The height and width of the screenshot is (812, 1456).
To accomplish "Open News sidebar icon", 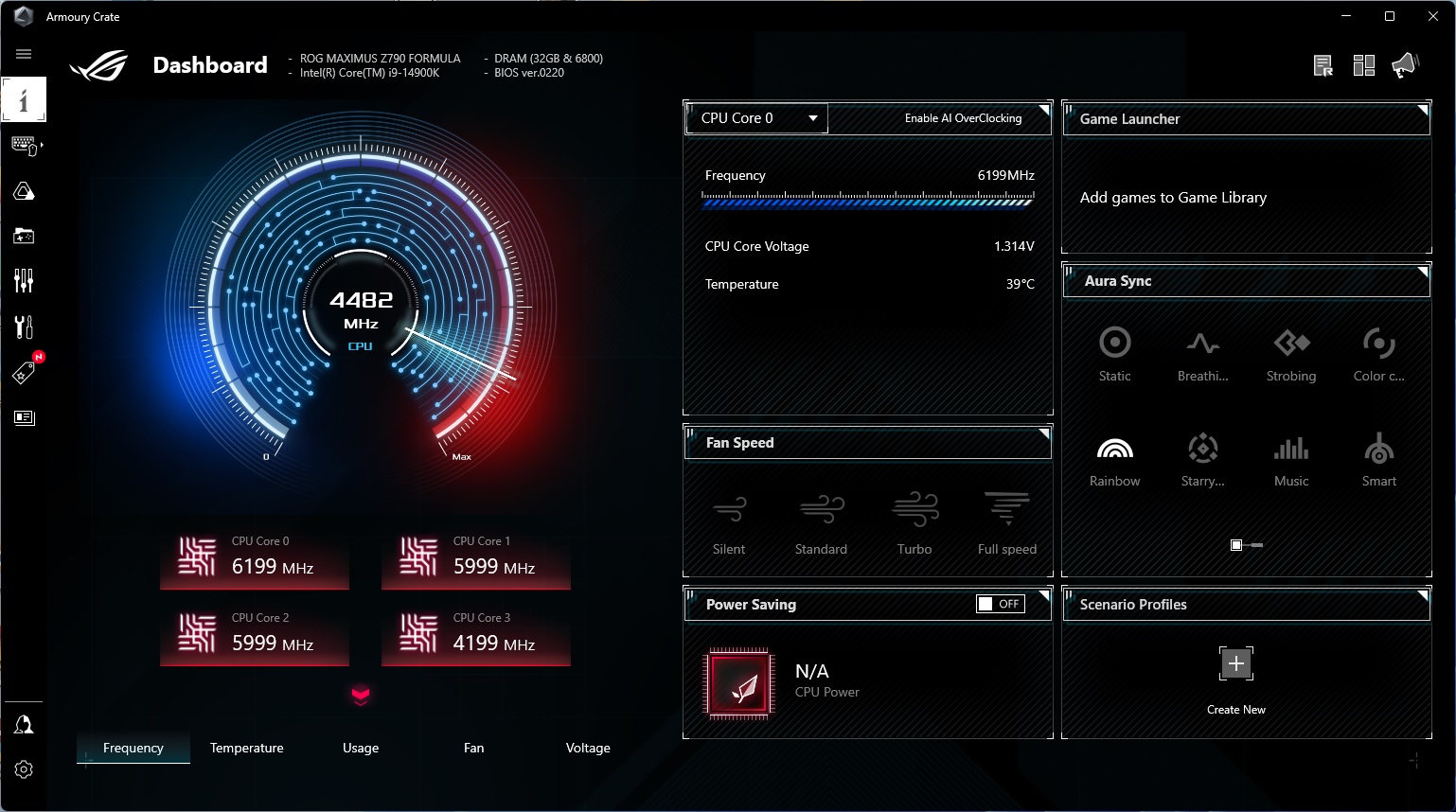I will pos(24,417).
